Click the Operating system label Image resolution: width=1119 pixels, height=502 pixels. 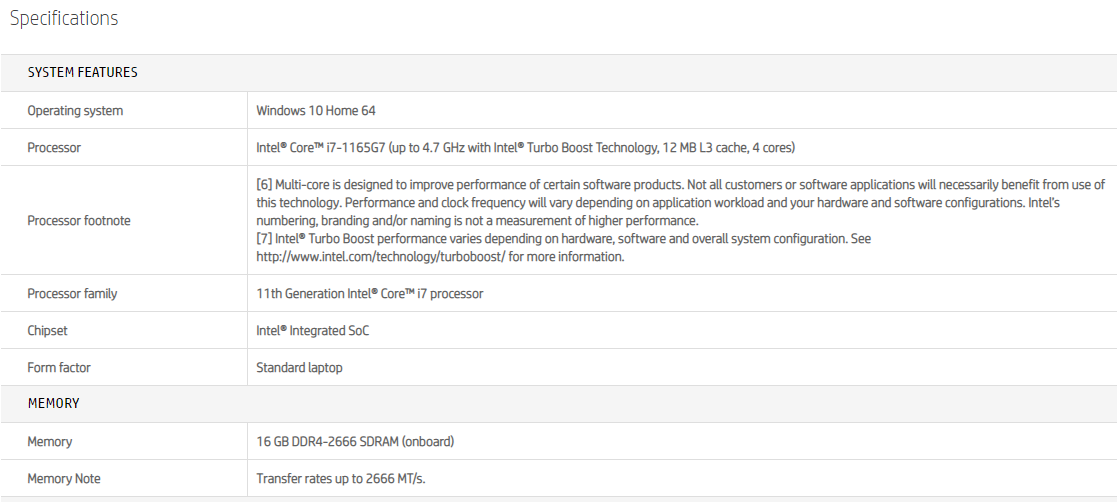75,111
